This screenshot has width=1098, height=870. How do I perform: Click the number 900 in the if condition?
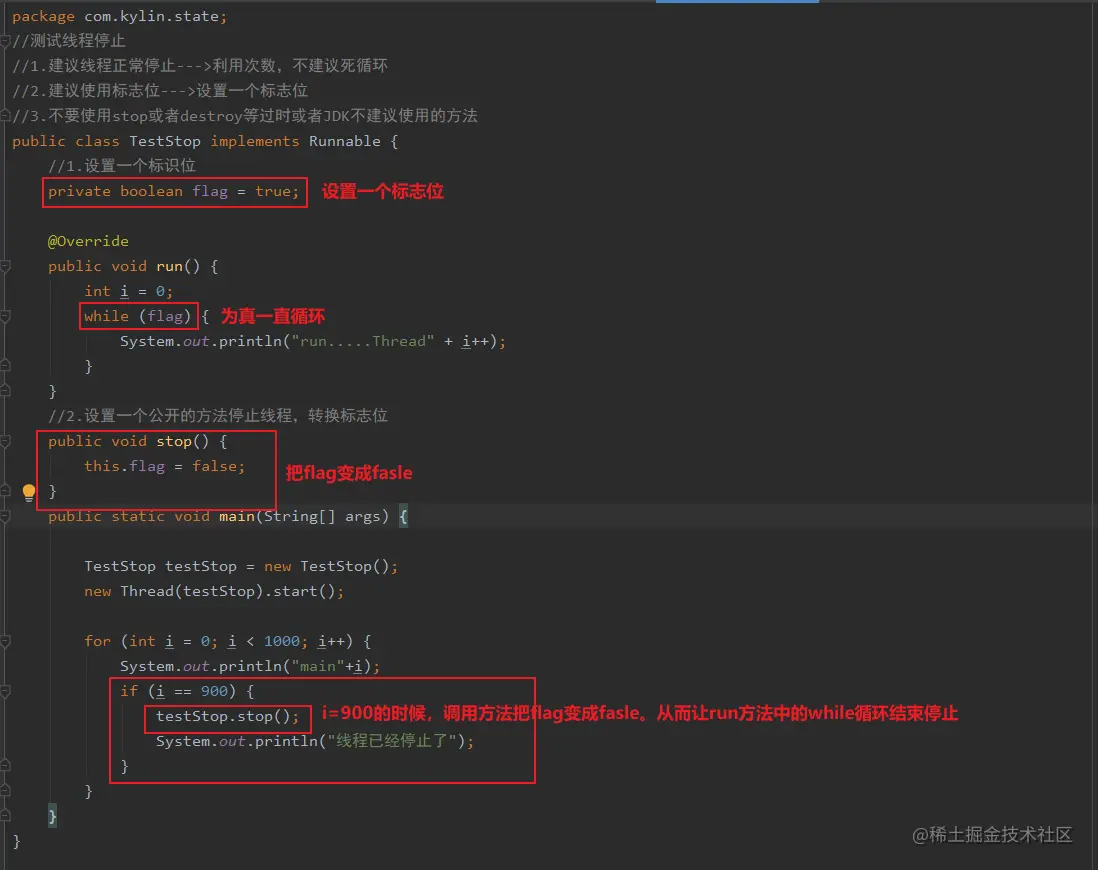coord(214,691)
